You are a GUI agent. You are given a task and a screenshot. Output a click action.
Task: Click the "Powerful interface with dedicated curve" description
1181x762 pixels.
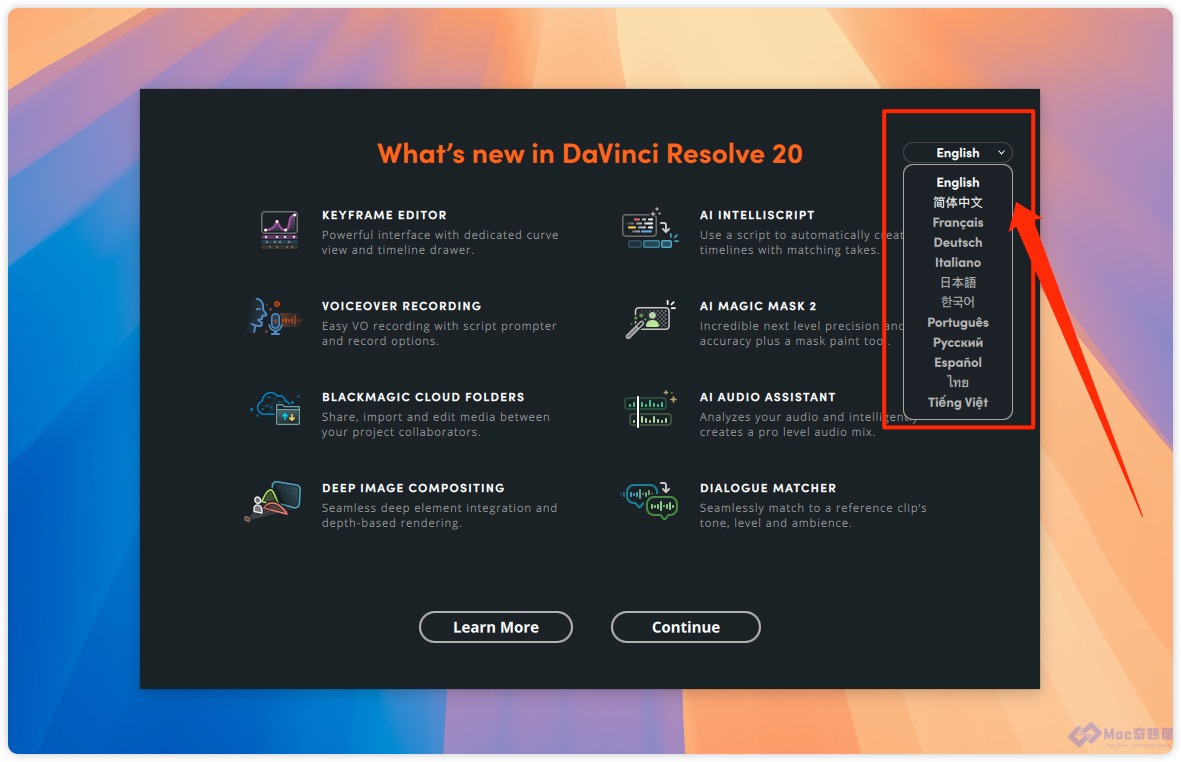tap(440, 235)
